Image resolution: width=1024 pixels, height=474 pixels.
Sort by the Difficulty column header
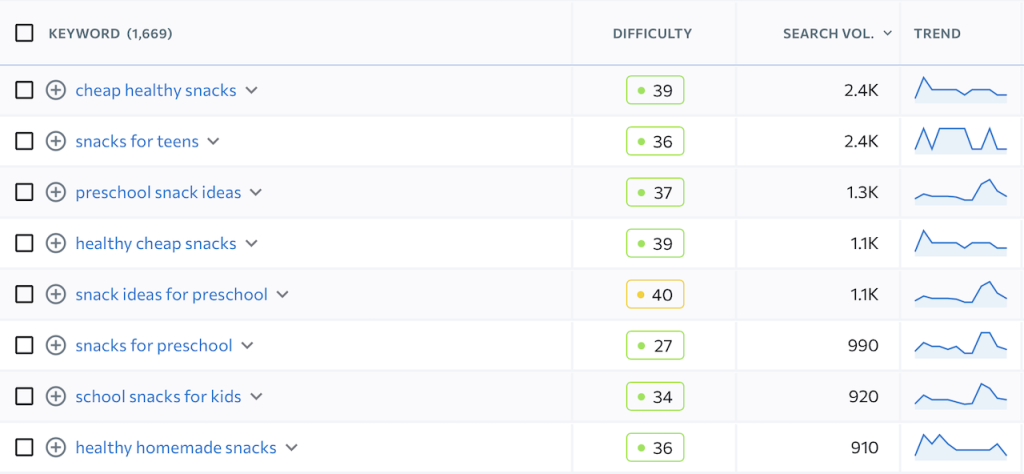coord(652,33)
